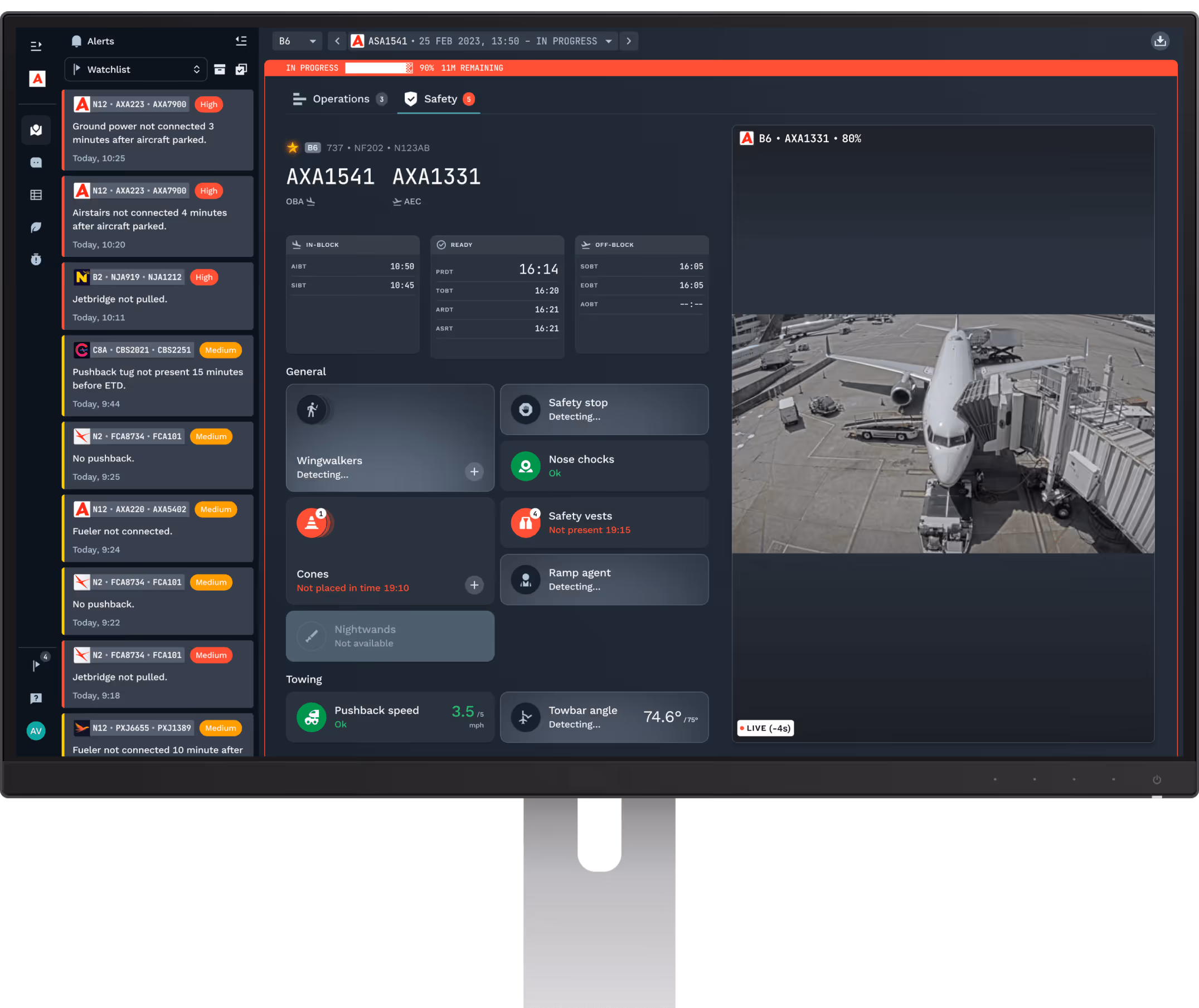Open the stopwatch sidebar icon

coord(36,260)
